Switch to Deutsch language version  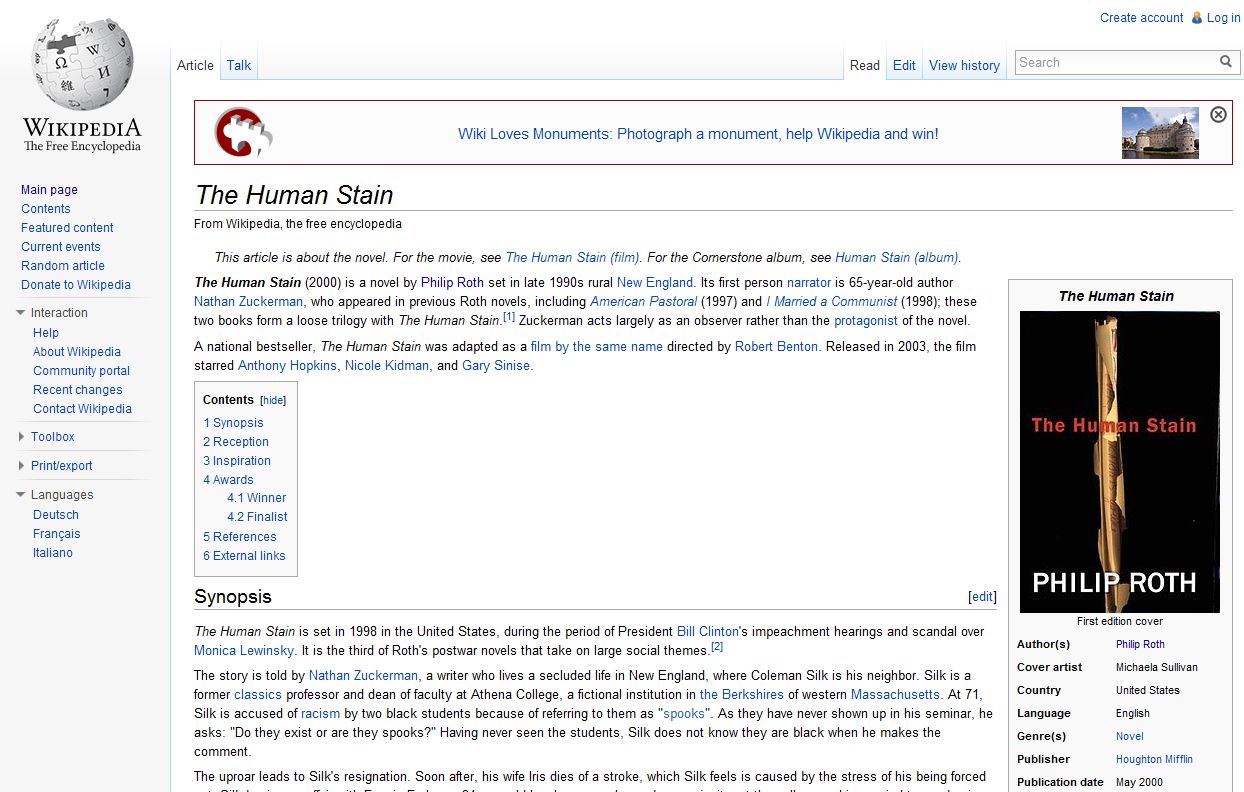(x=56, y=515)
